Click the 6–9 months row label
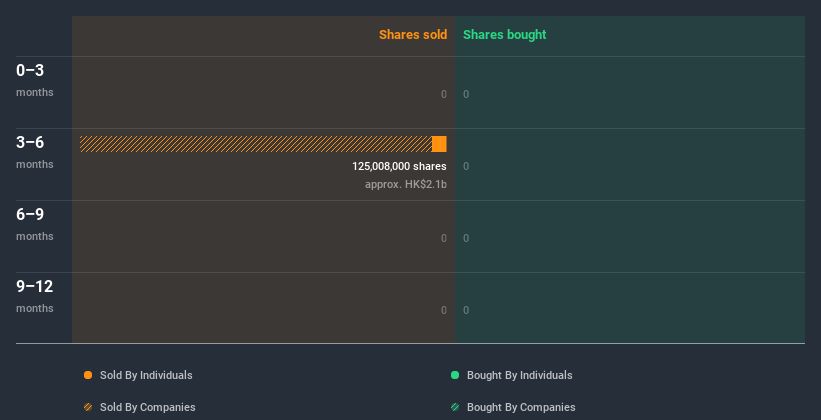The height and width of the screenshot is (420, 821). 35,224
